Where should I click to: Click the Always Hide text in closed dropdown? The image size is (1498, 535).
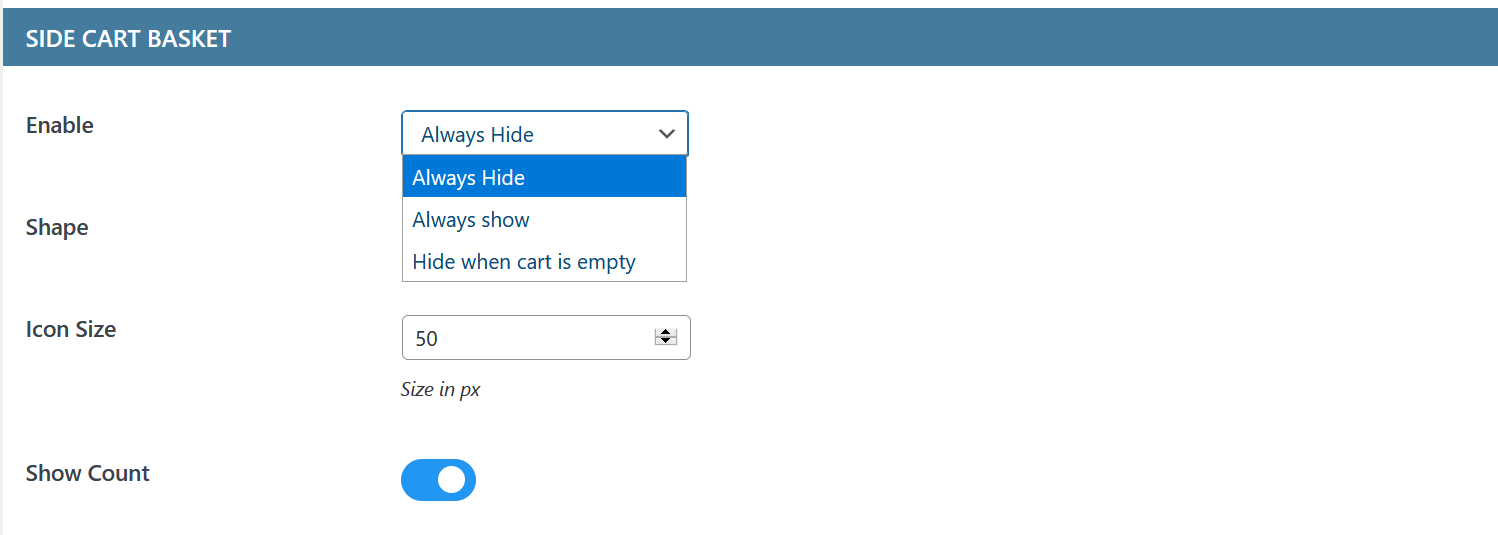(477, 135)
